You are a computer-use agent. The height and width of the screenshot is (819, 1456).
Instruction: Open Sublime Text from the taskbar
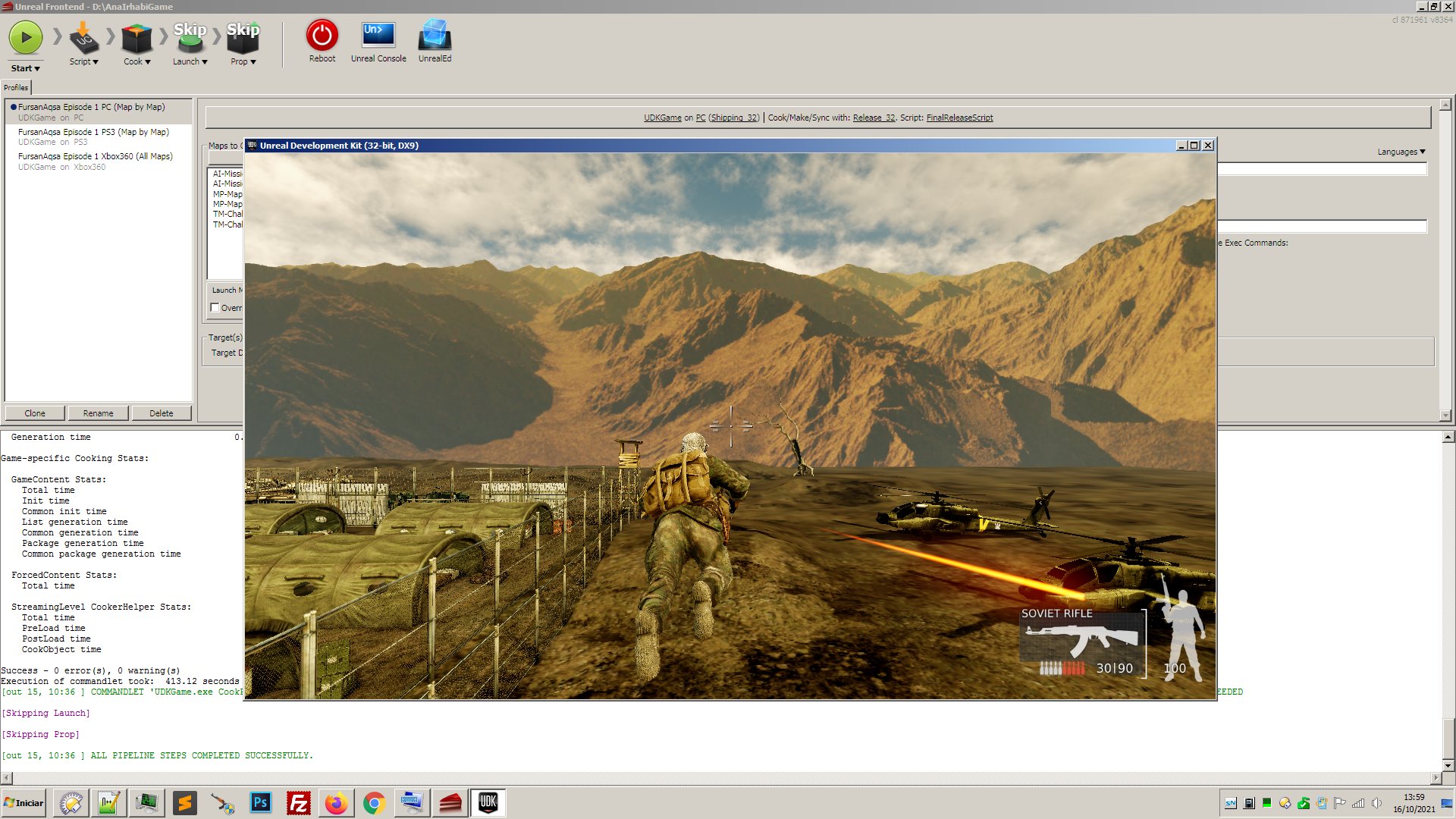pyautogui.click(x=184, y=803)
